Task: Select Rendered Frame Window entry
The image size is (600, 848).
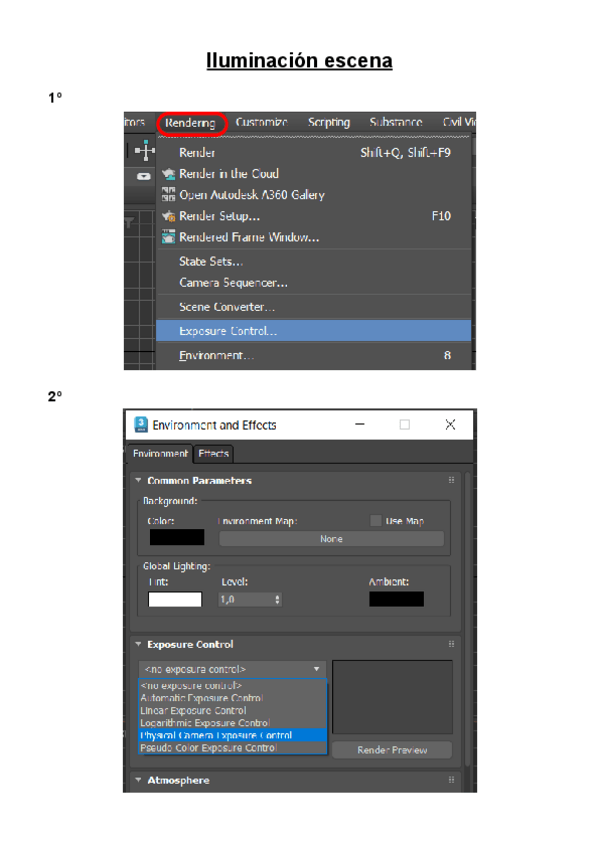Action: point(314,237)
